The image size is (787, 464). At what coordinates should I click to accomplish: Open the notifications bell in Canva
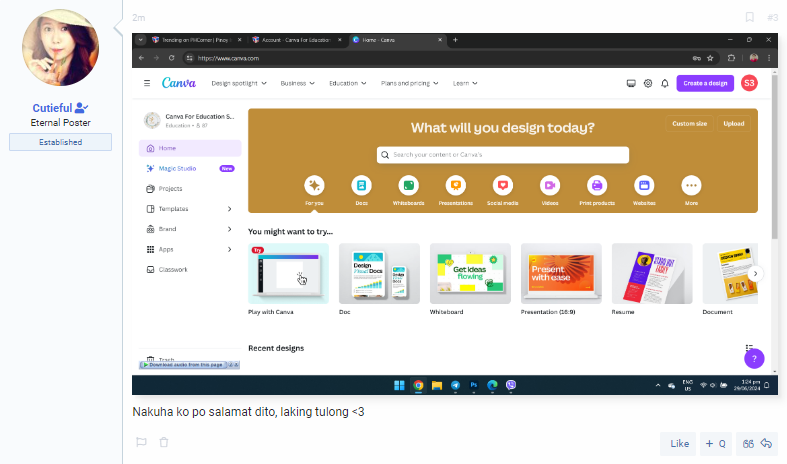[x=665, y=83]
